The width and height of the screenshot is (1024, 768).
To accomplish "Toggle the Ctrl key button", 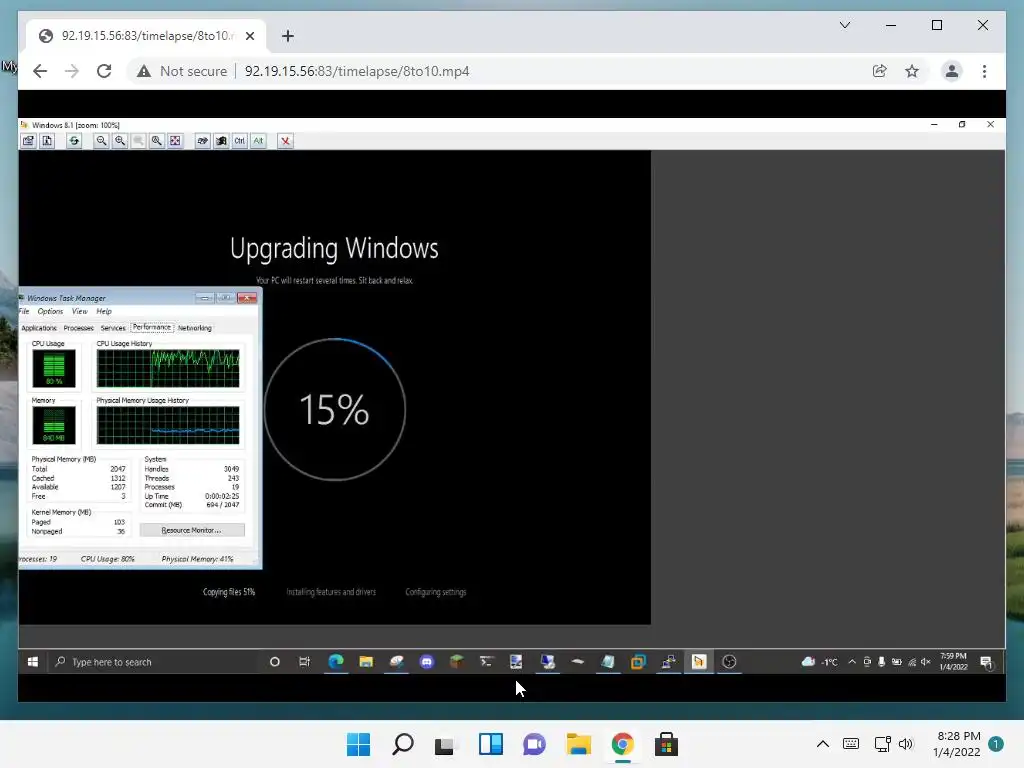I will (x=240, y=140).
